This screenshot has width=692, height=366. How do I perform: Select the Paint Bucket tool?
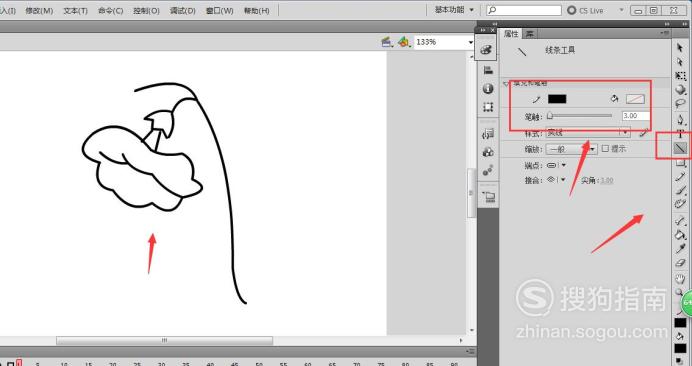pyautogui.click(x=680, y=235)
